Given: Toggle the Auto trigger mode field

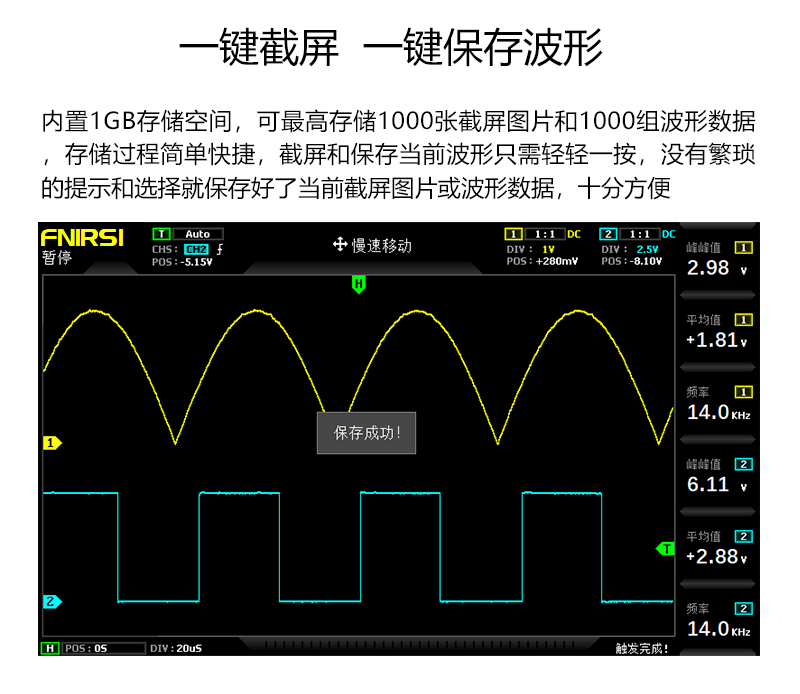Looking at the screenshot, I should (198, 234).
